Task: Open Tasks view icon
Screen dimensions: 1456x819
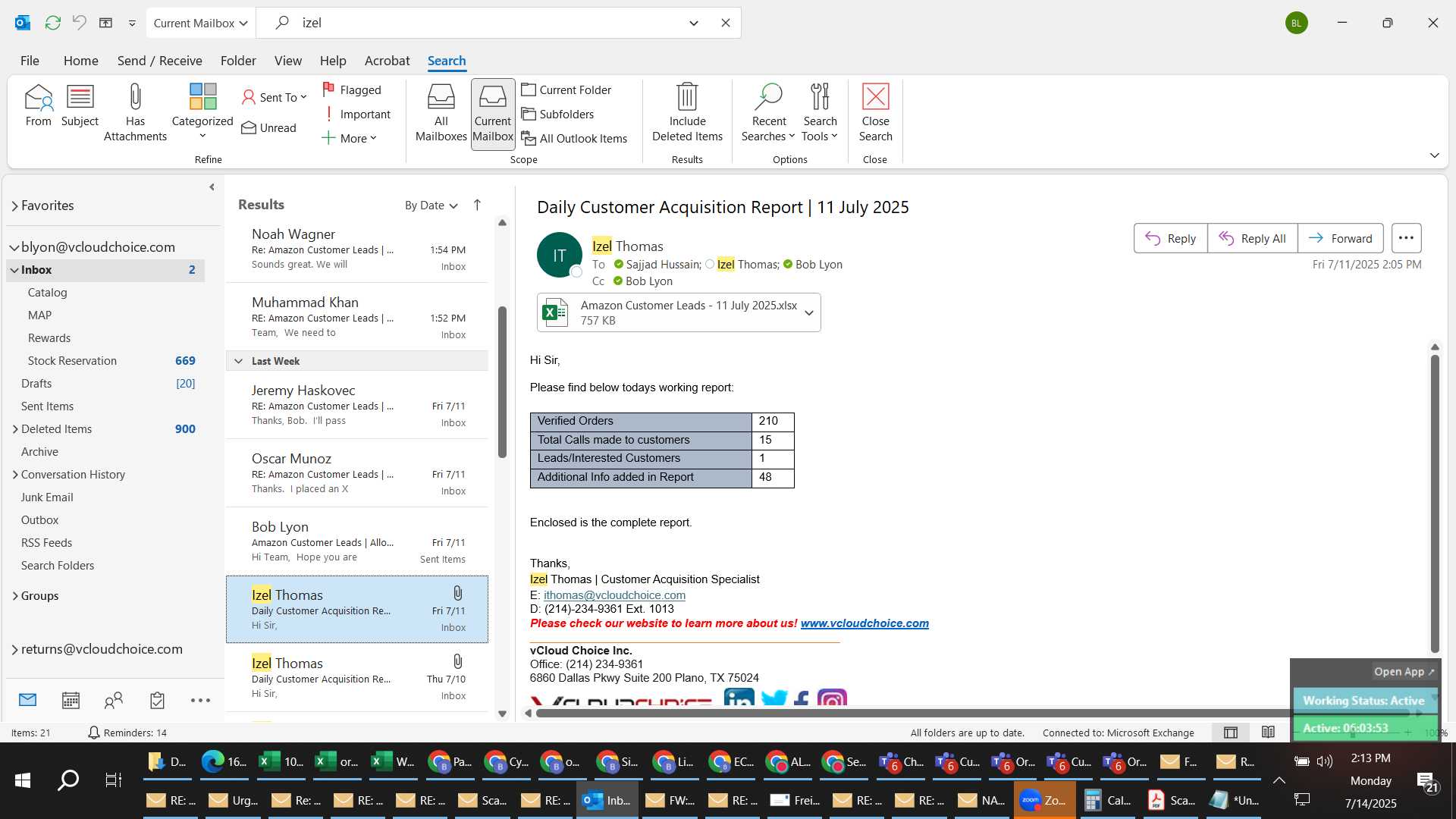Action: (x=157, y=700)
